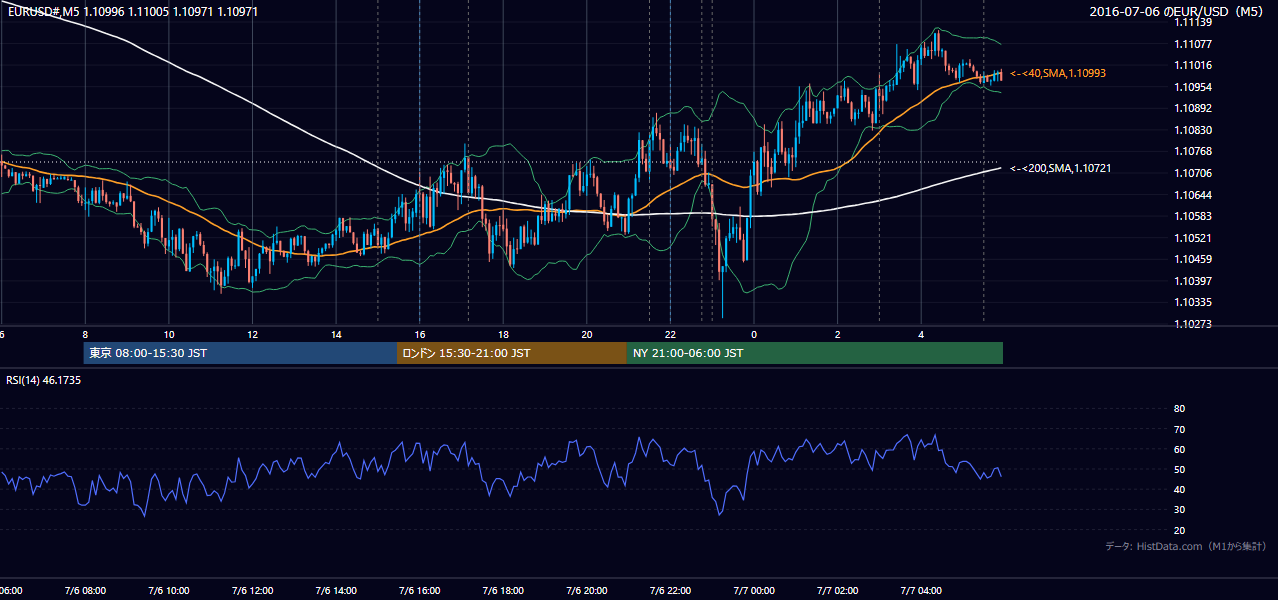Click hour 18 on the price chart time axis
Image resolution: width=1278 pixels, height=600 pixels.
503,335
